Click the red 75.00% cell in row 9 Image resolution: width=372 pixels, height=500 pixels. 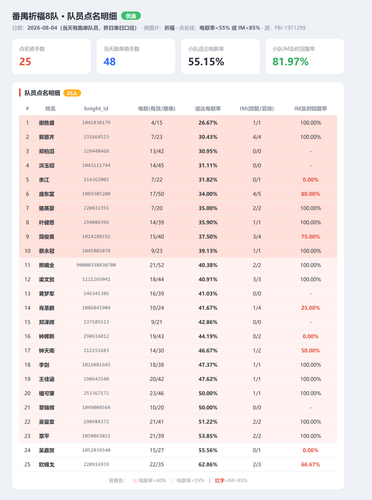click(x=311, y=237)
